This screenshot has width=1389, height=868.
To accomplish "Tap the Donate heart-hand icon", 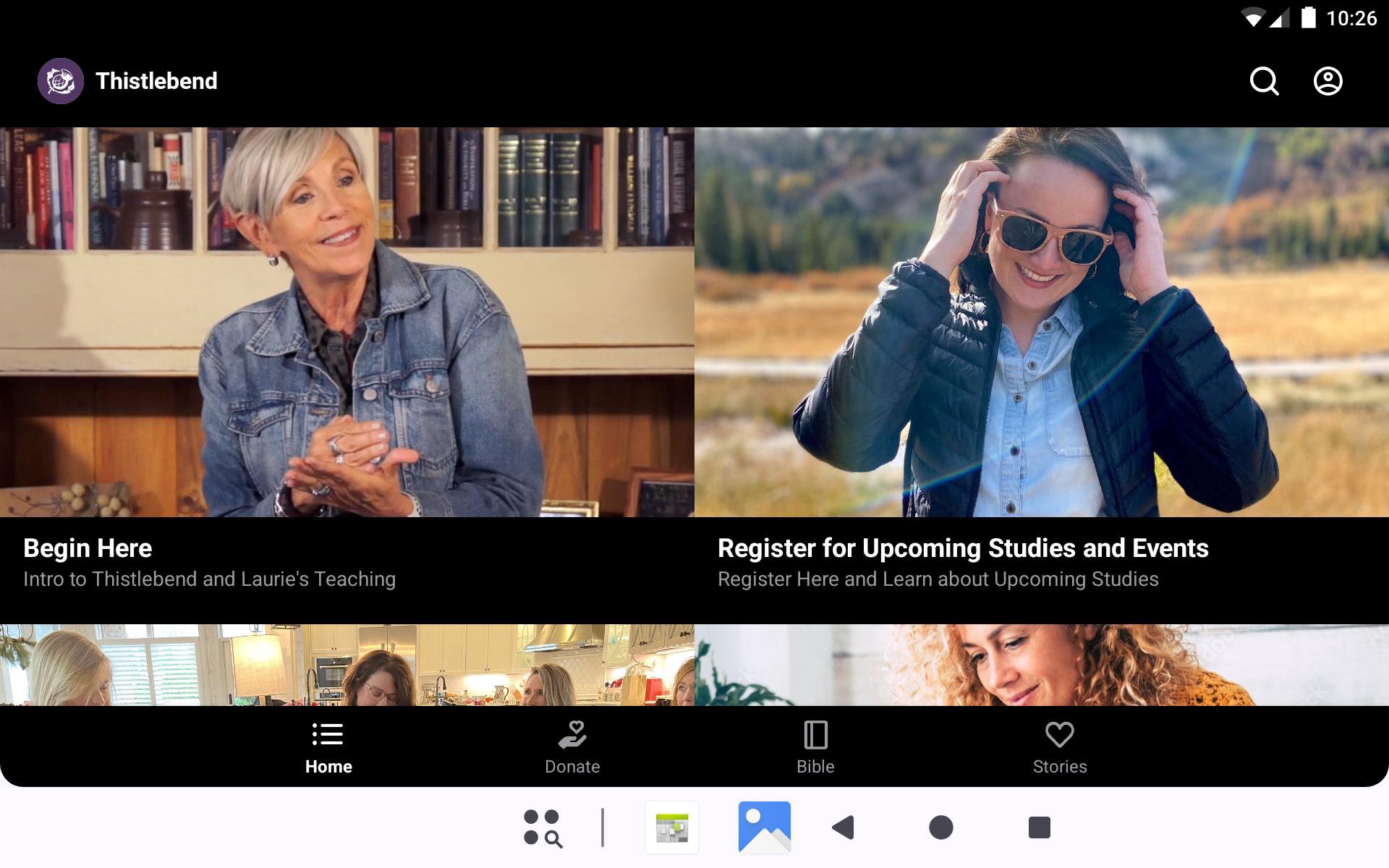I will point(572,734).
